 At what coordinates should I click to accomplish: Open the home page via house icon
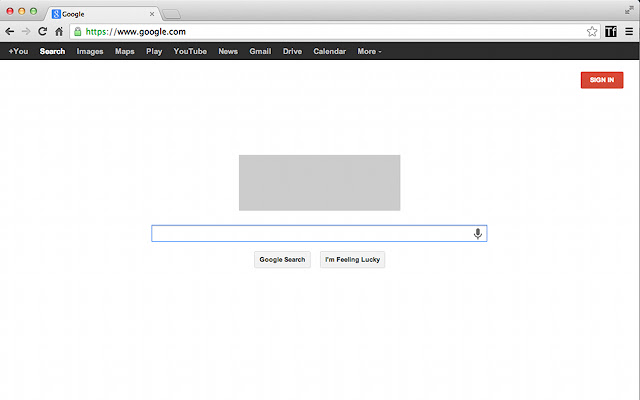(x=59, y=31)
